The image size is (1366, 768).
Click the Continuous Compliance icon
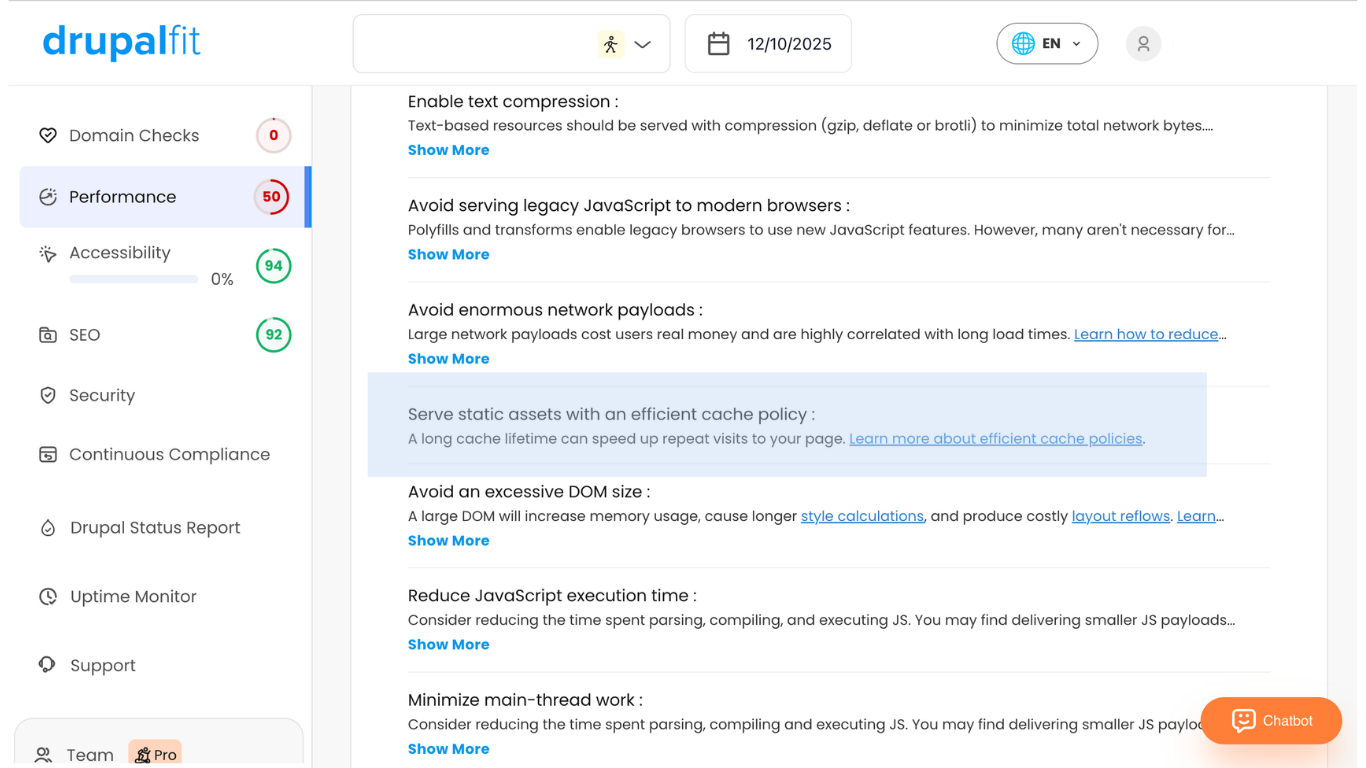point(48,455)
